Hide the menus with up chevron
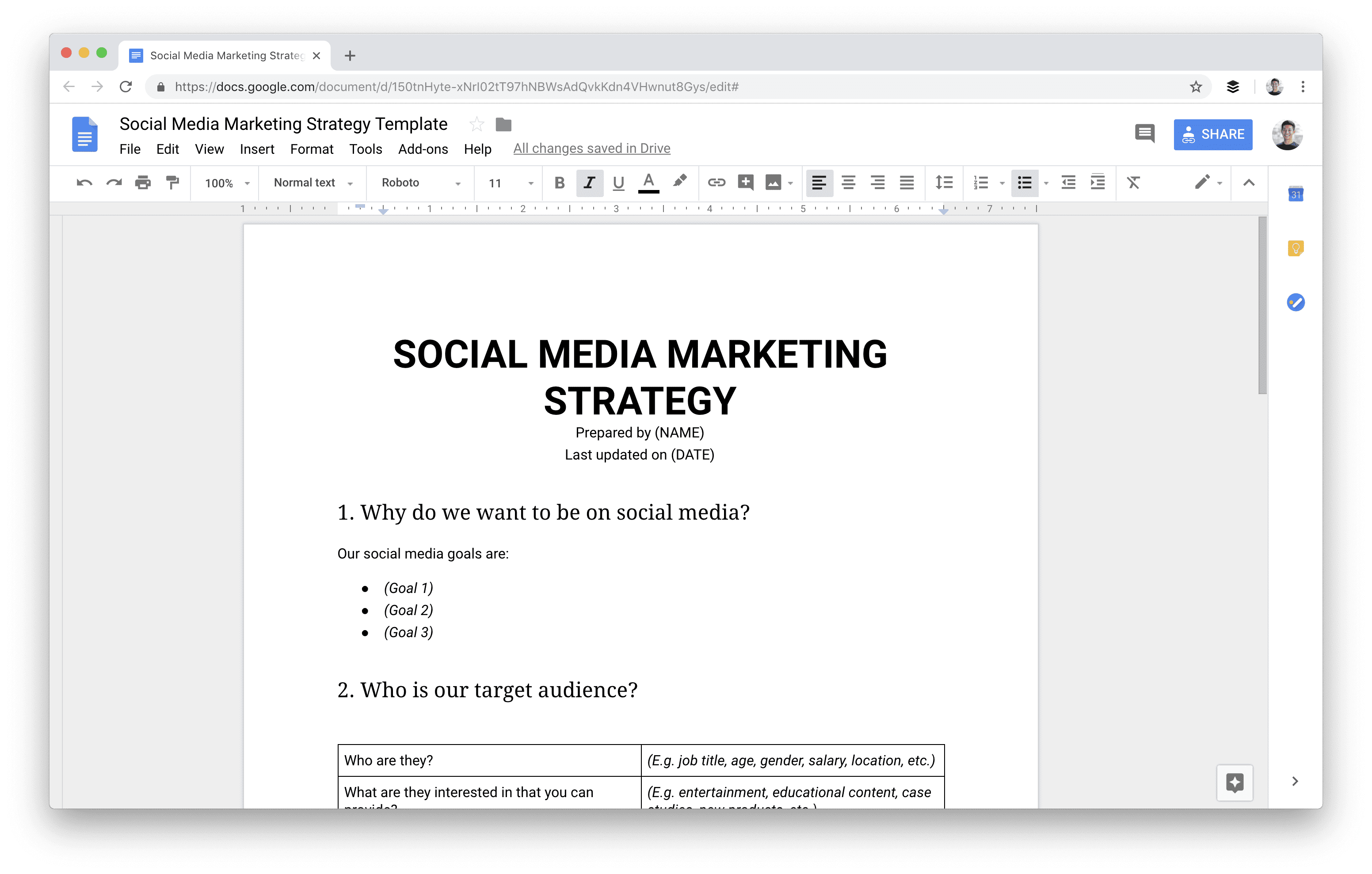 point(1249,183)
